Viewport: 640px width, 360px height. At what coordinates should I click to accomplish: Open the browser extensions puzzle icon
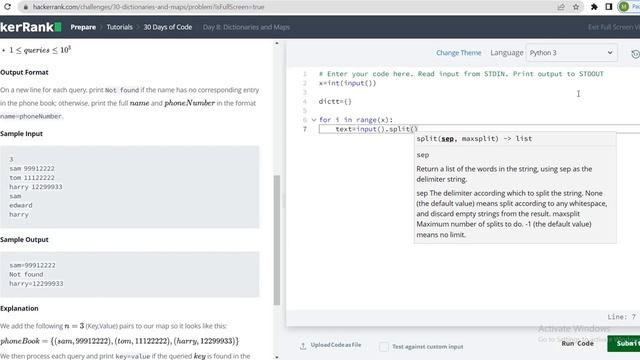(x=594, y=7)
